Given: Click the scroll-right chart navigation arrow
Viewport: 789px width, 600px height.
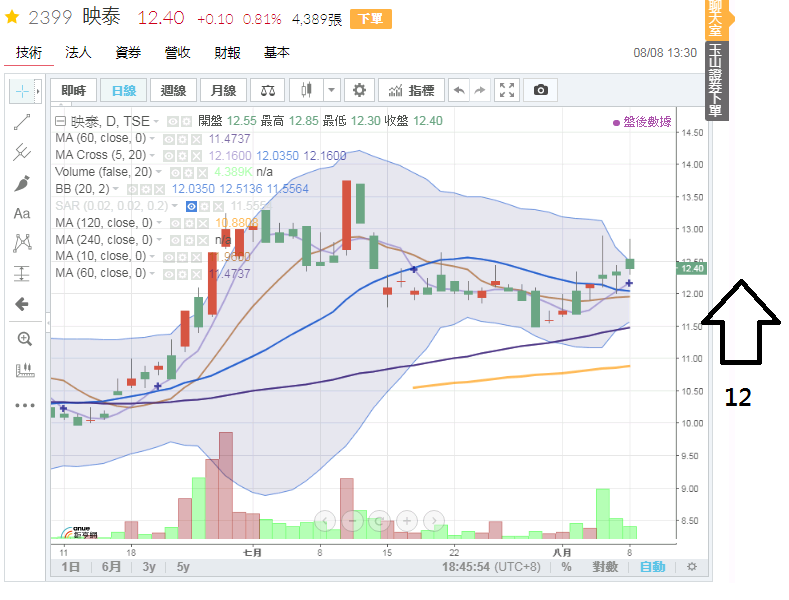Looking at the screenshot, I should (434, 520).
